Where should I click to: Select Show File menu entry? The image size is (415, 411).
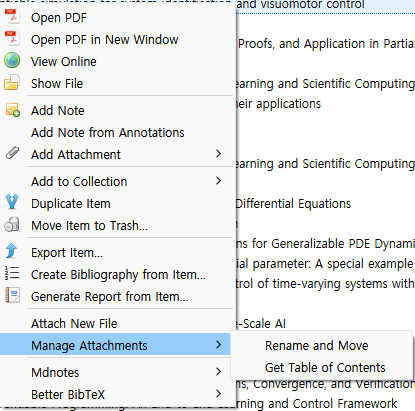coord(118,84)
